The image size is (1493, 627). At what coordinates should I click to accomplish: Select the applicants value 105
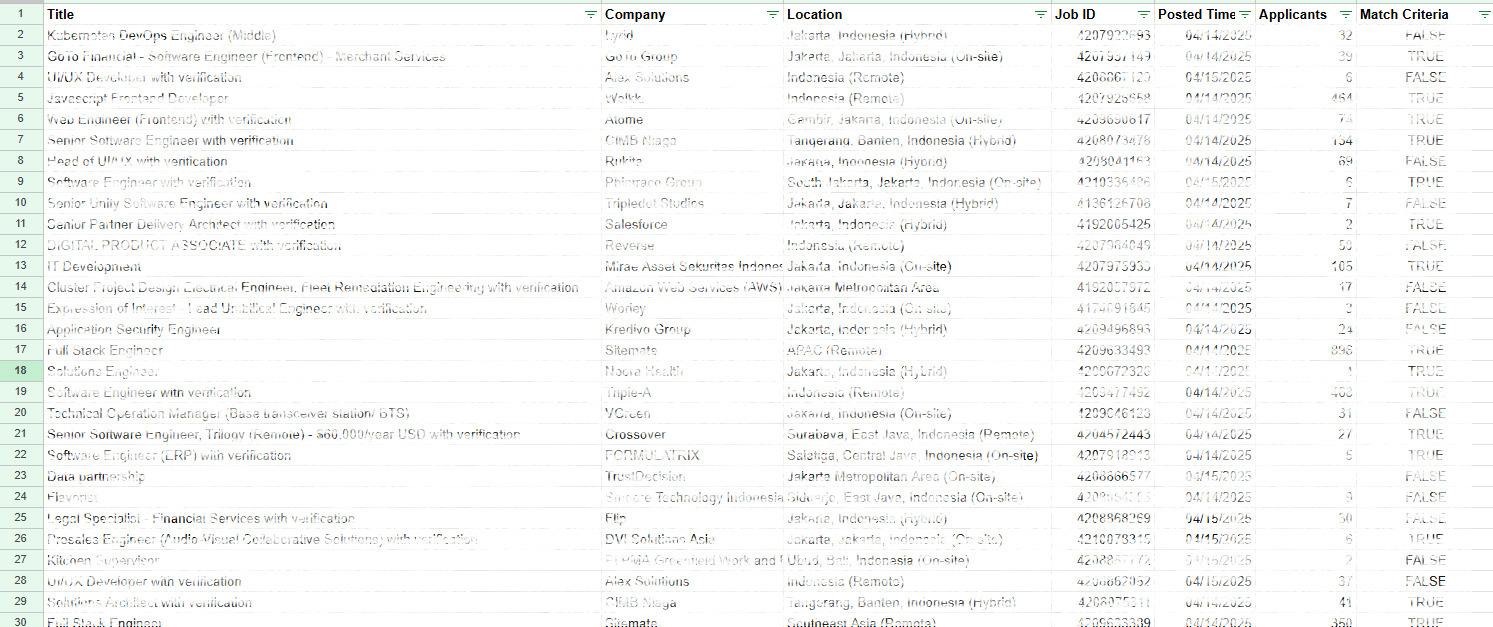click(1306, 266)
